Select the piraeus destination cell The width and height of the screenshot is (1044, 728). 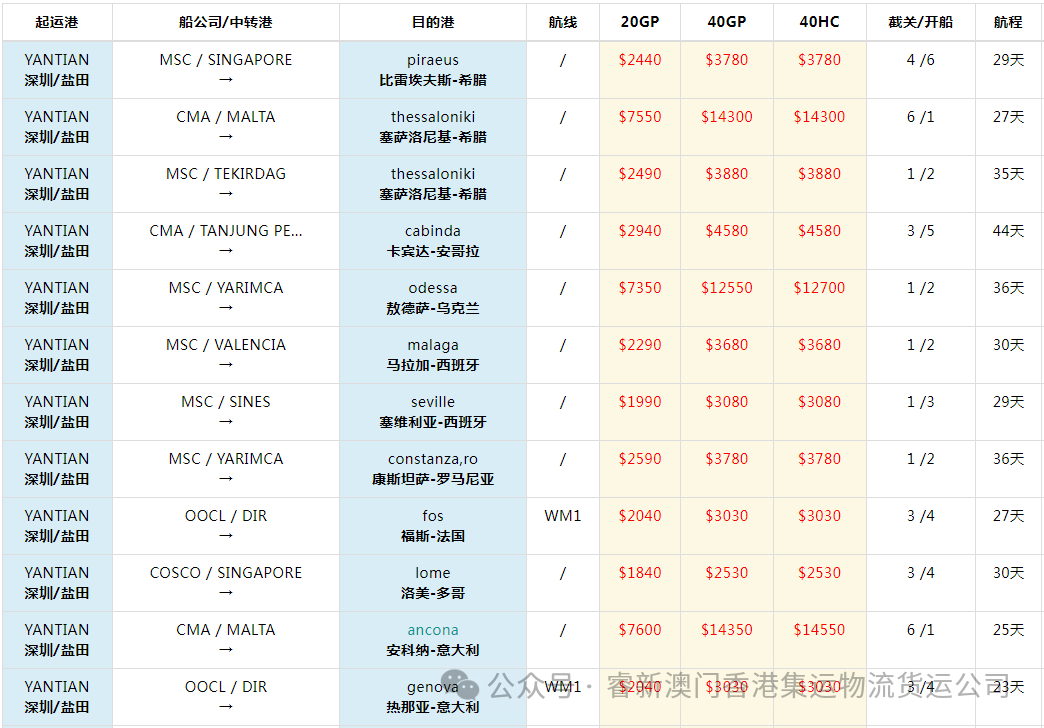pos(433,70)
